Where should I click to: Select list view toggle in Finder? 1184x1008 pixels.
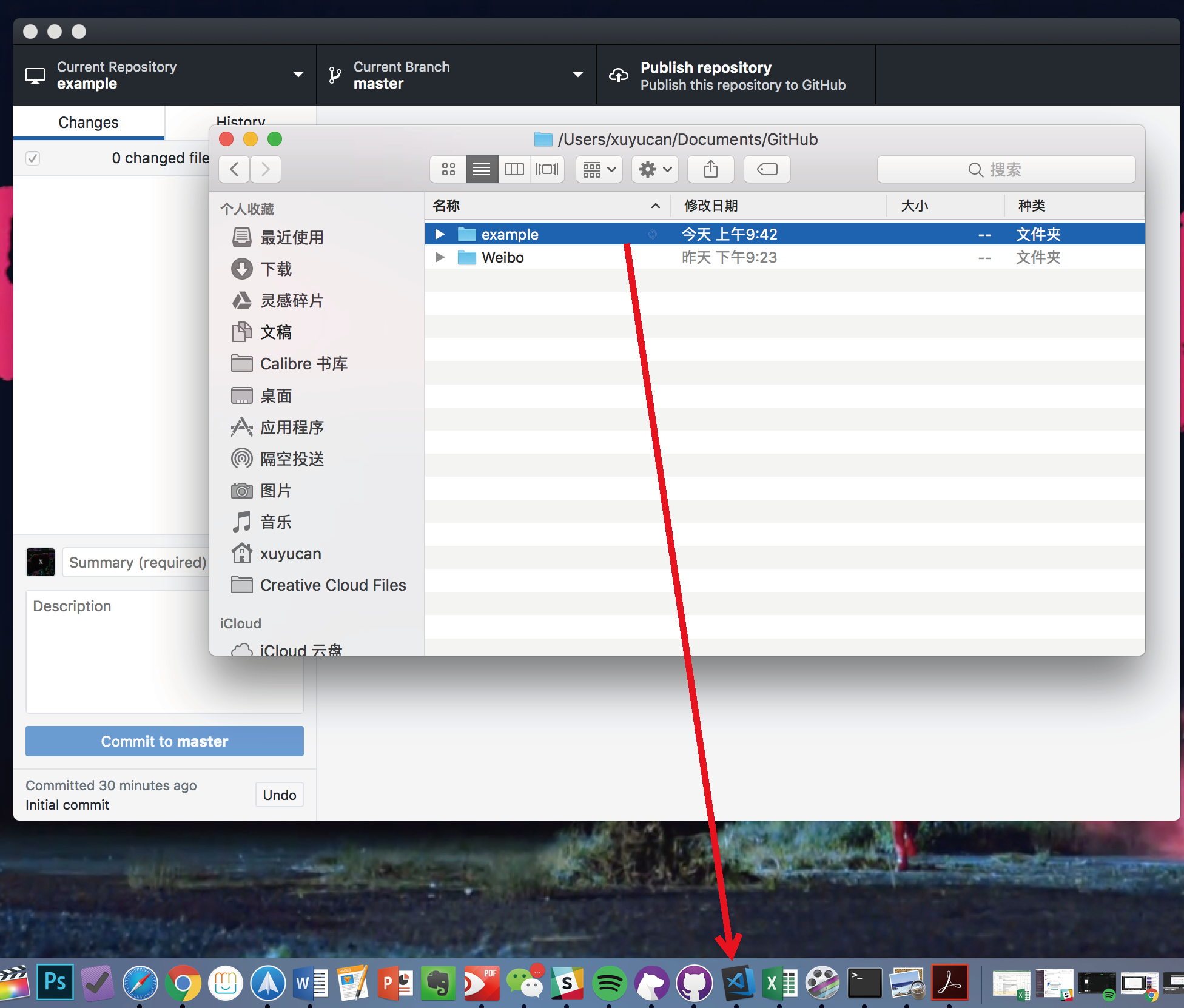point(482,169)
